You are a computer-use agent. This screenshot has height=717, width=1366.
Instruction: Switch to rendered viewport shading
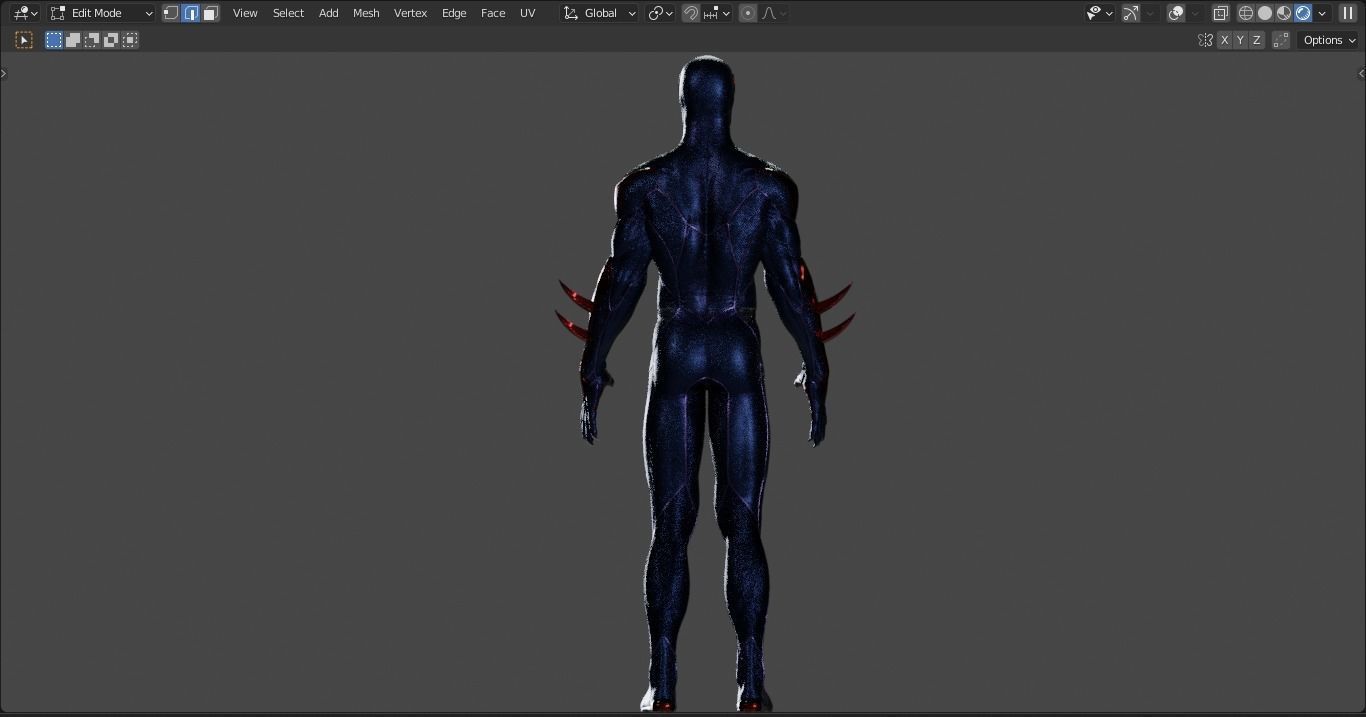1303,13
